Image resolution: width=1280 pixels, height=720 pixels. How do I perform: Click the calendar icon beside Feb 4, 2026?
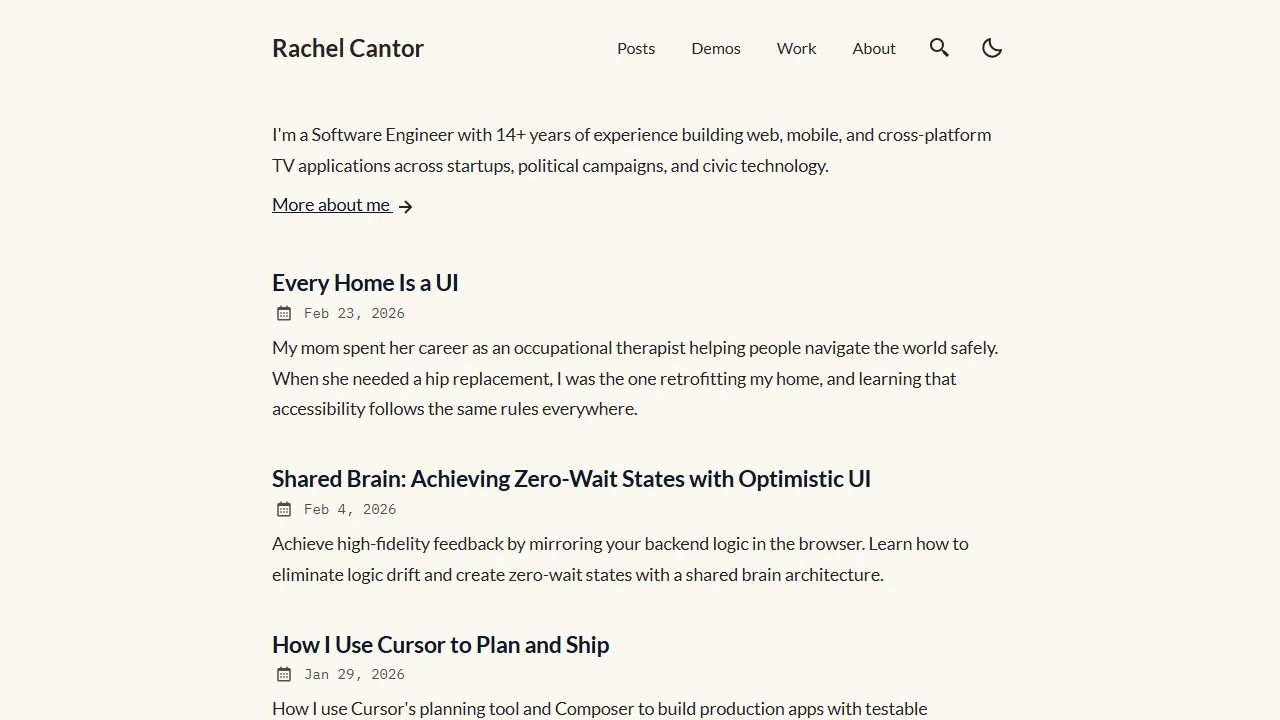pyautogui.click(x=283, y=509)
